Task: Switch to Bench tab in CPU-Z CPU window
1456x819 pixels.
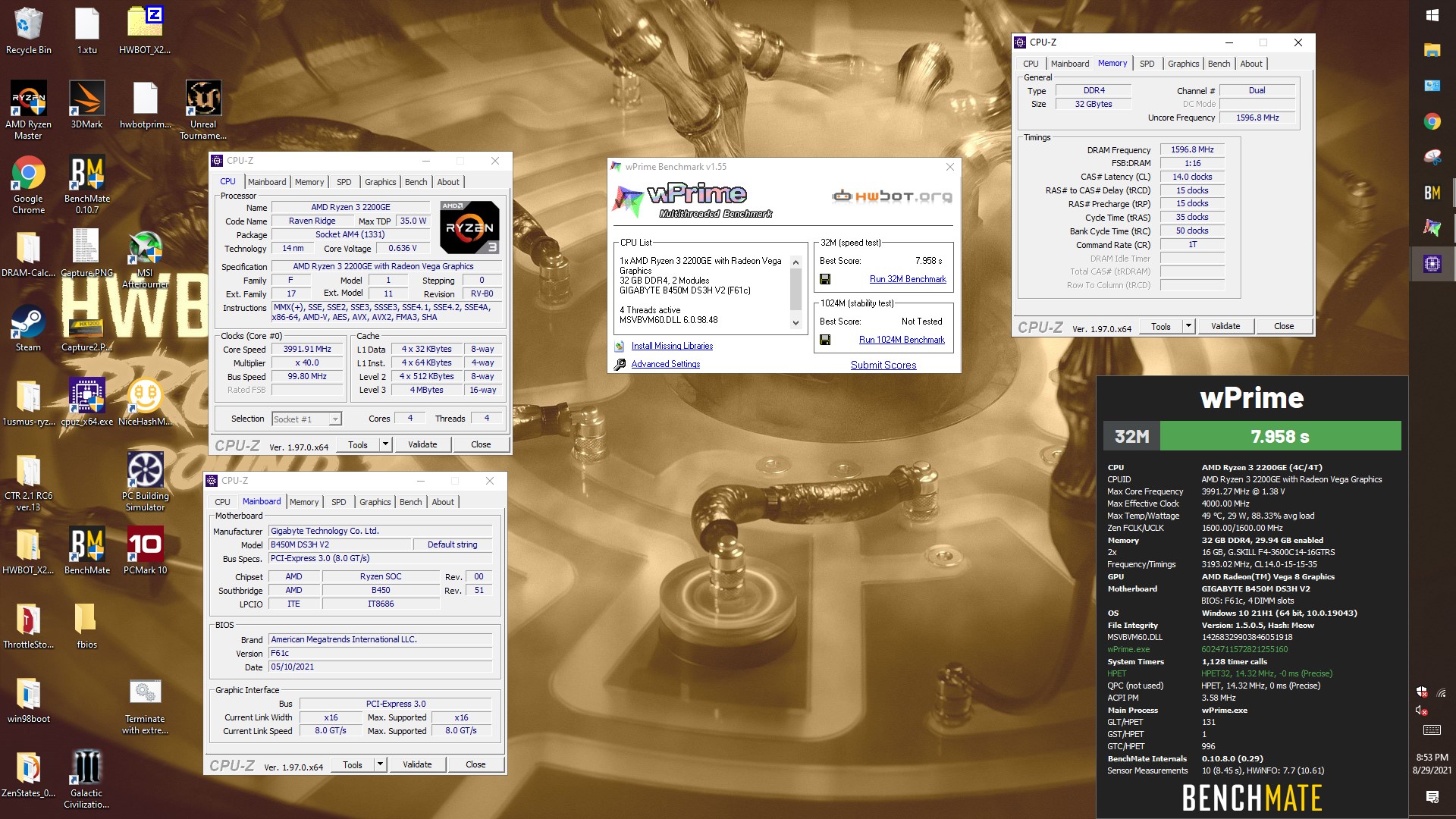Action: pyautogui.click(x=416, y=182)
